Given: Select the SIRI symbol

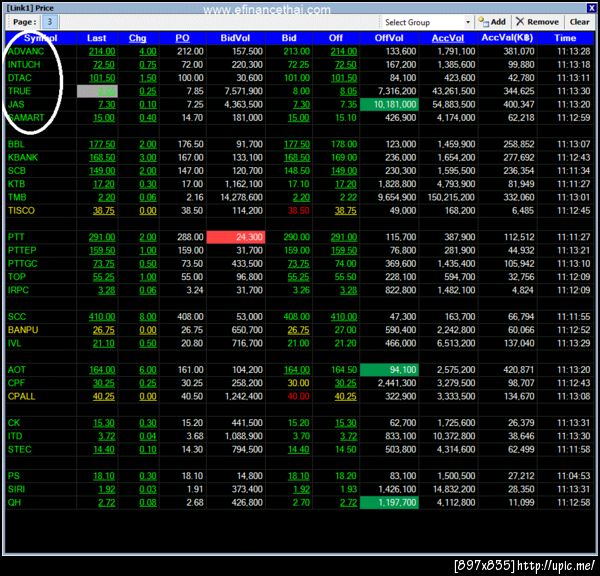Looking at the screenshot, I should pos(16,489).
